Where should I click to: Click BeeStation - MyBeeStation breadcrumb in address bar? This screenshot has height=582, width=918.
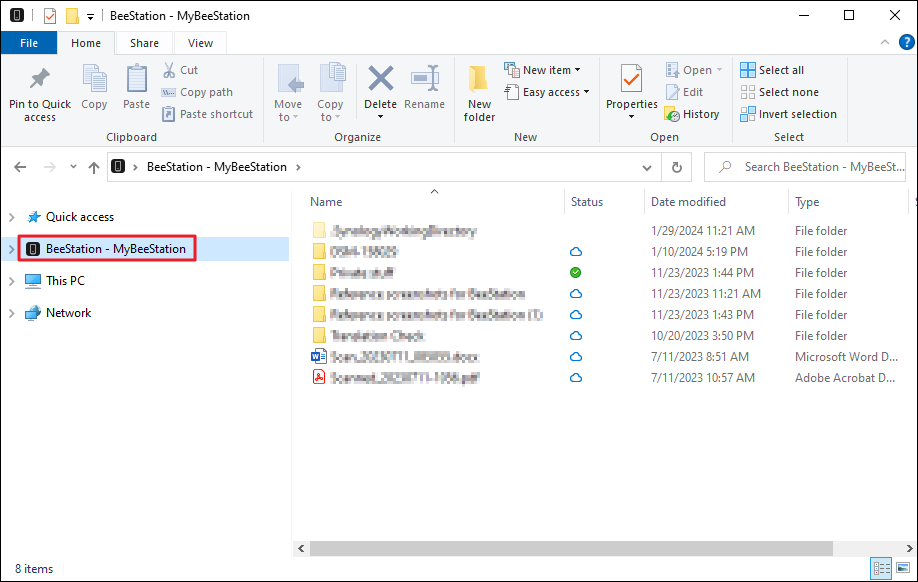217,167
